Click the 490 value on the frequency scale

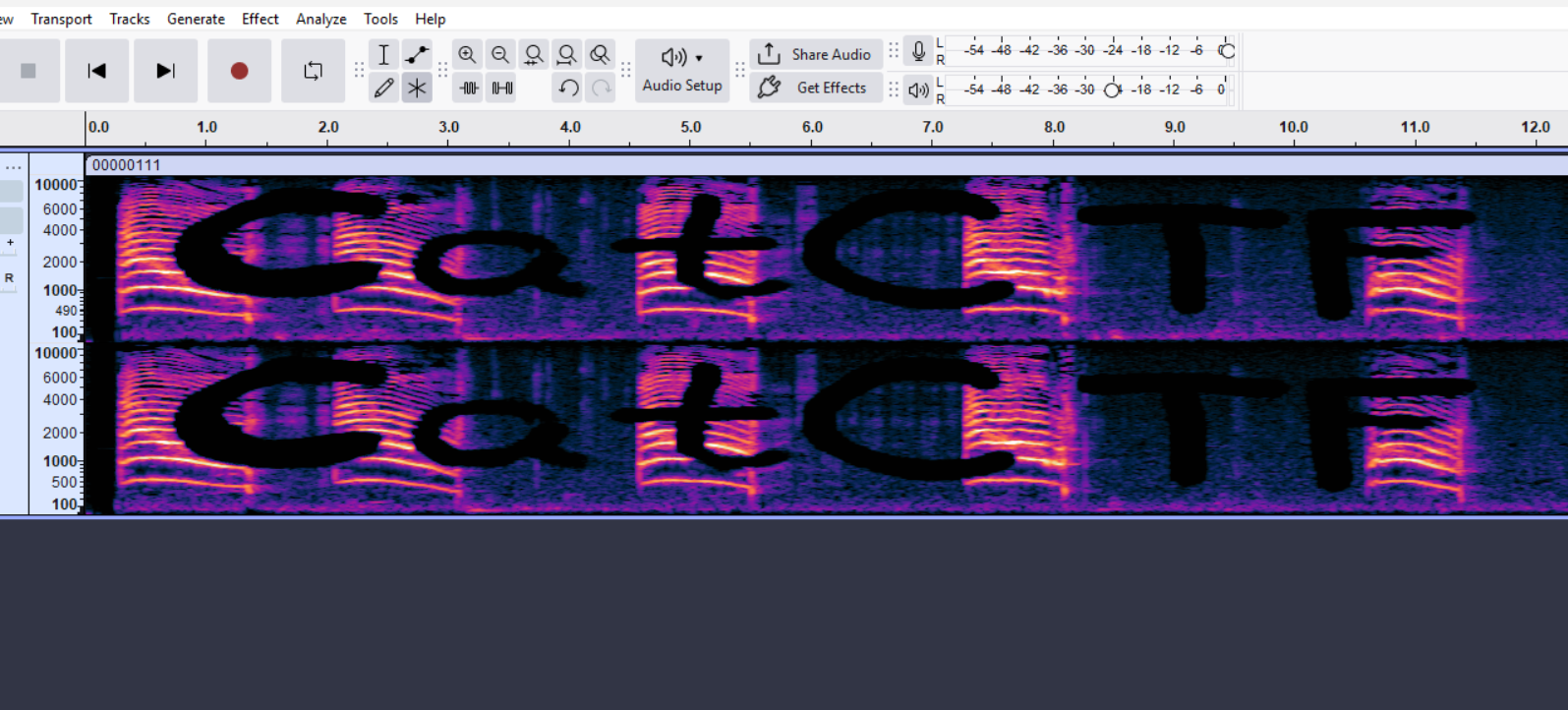66,311
